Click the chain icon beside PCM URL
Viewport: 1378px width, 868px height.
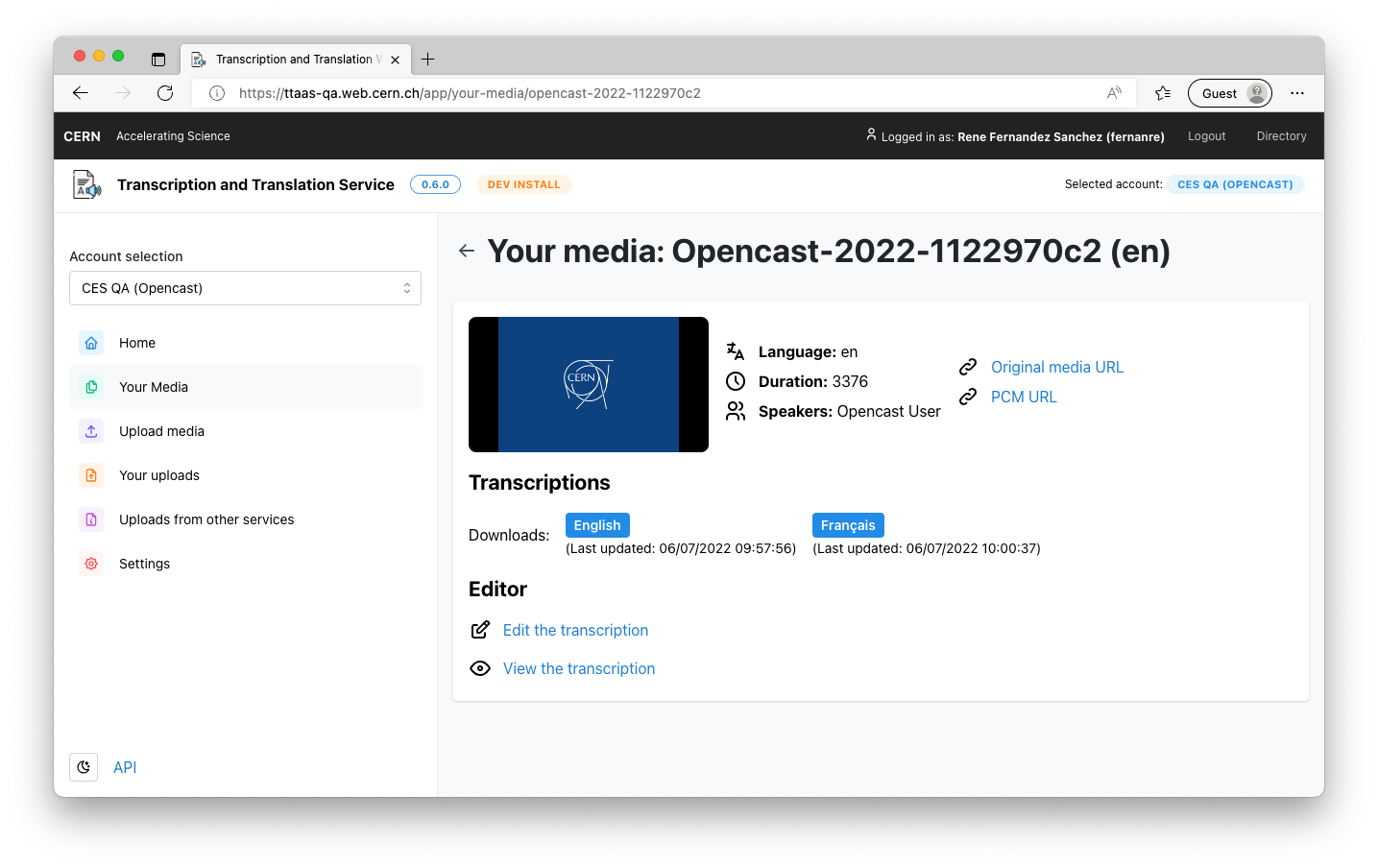pos(968,397)
